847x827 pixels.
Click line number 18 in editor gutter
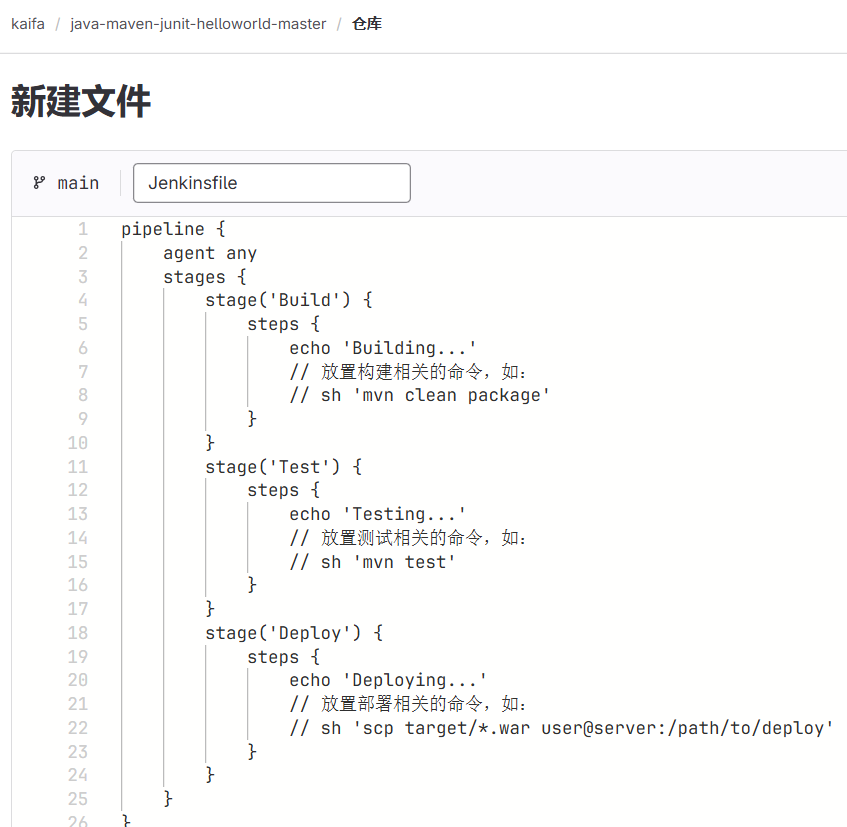coord(78,633)
